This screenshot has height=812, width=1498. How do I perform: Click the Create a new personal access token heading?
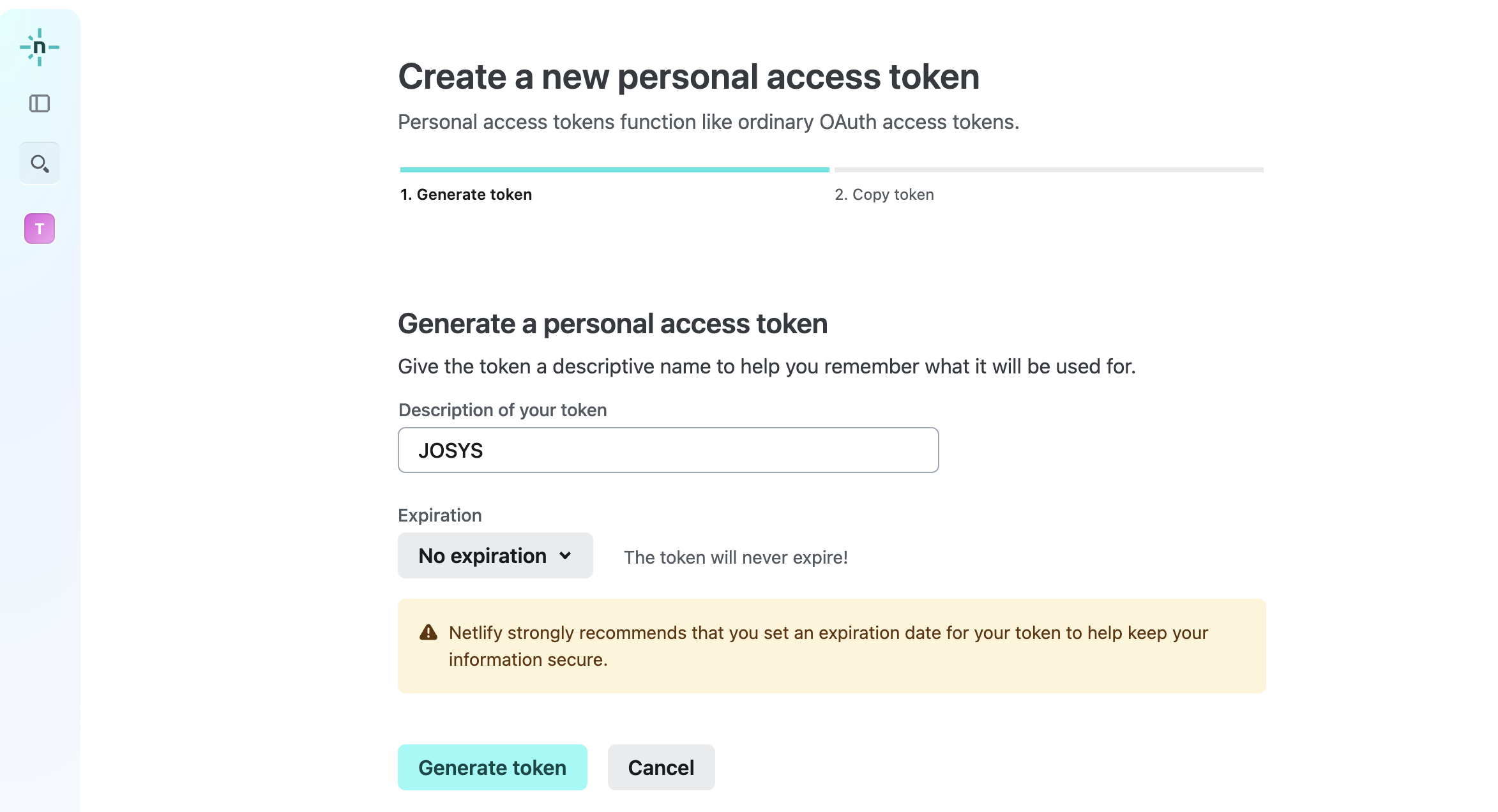tap(688, 77)
